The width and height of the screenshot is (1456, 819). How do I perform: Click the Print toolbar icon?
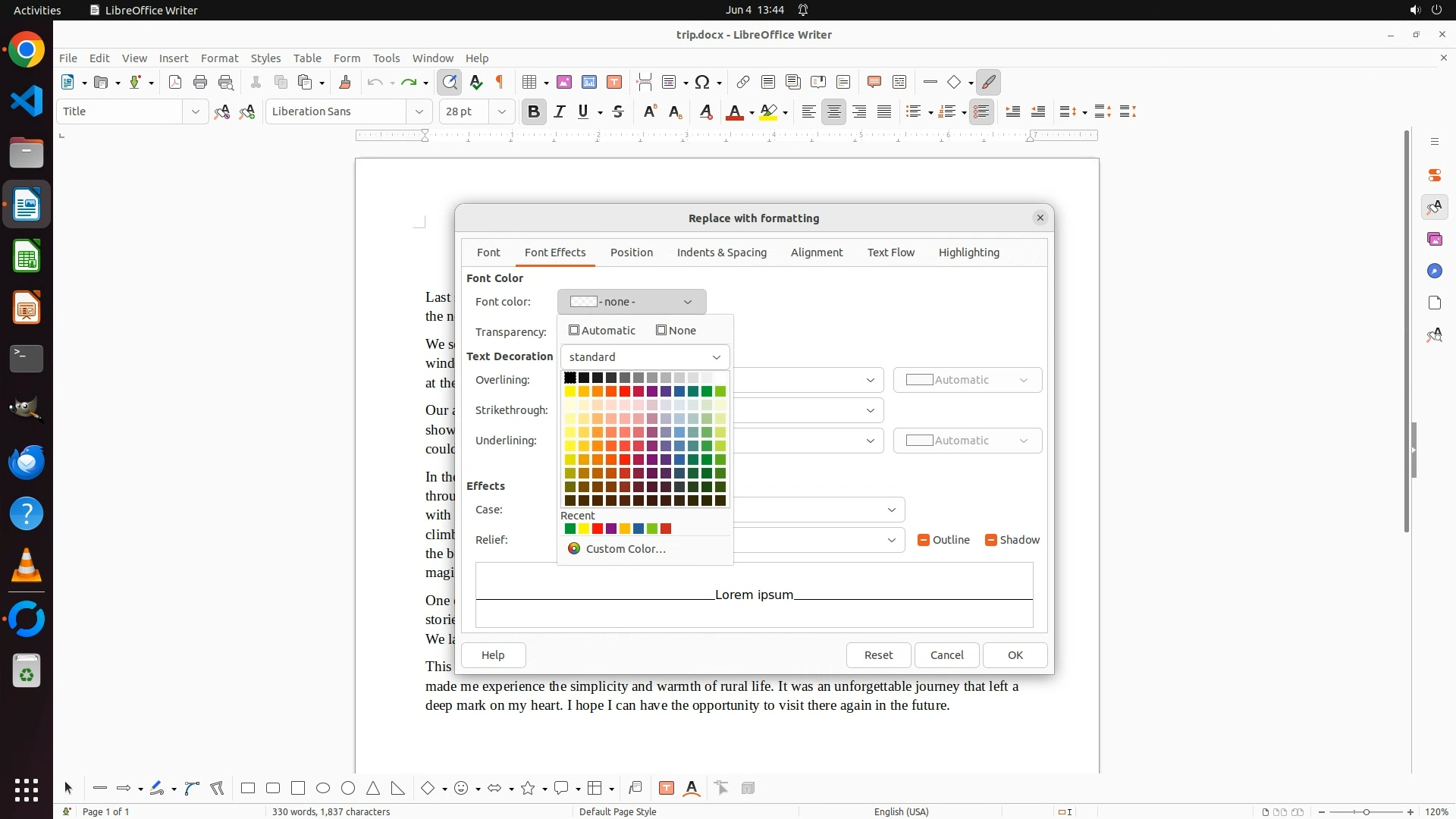(x=200, y=82)
